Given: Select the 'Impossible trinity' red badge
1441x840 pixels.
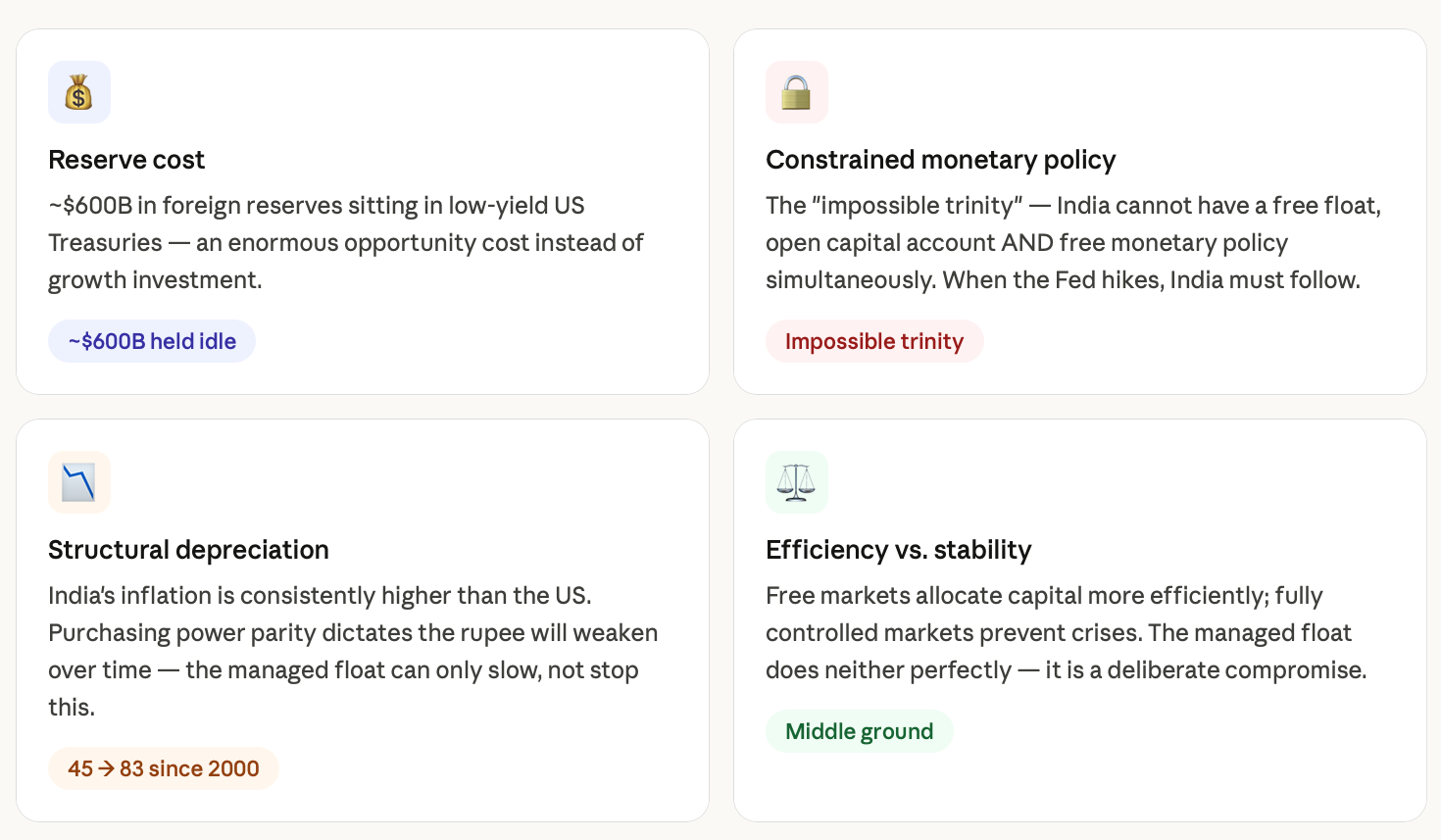Looking at the screenshot, I should pos(874,341).
